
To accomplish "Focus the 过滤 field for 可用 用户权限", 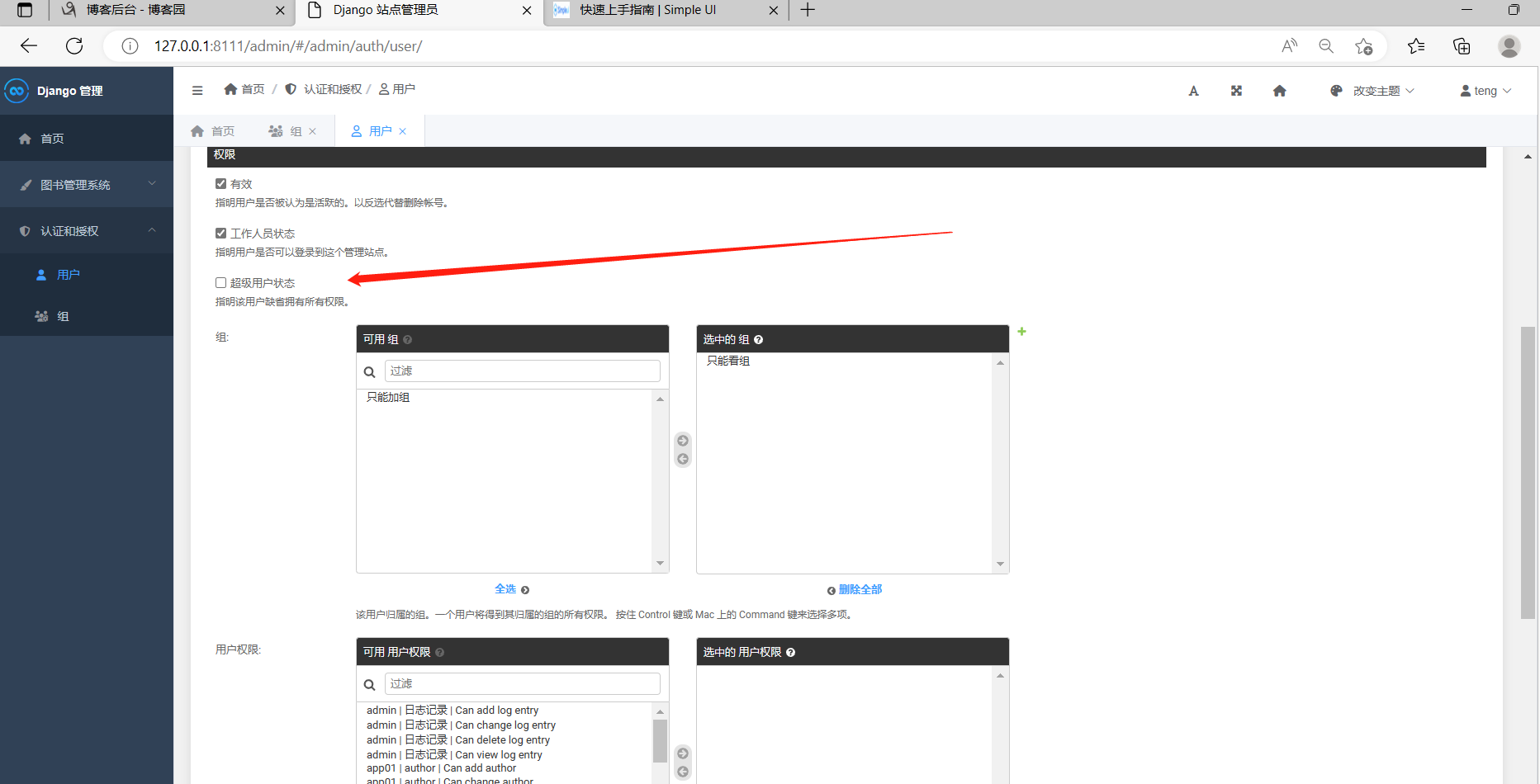I will coord(523,684).
